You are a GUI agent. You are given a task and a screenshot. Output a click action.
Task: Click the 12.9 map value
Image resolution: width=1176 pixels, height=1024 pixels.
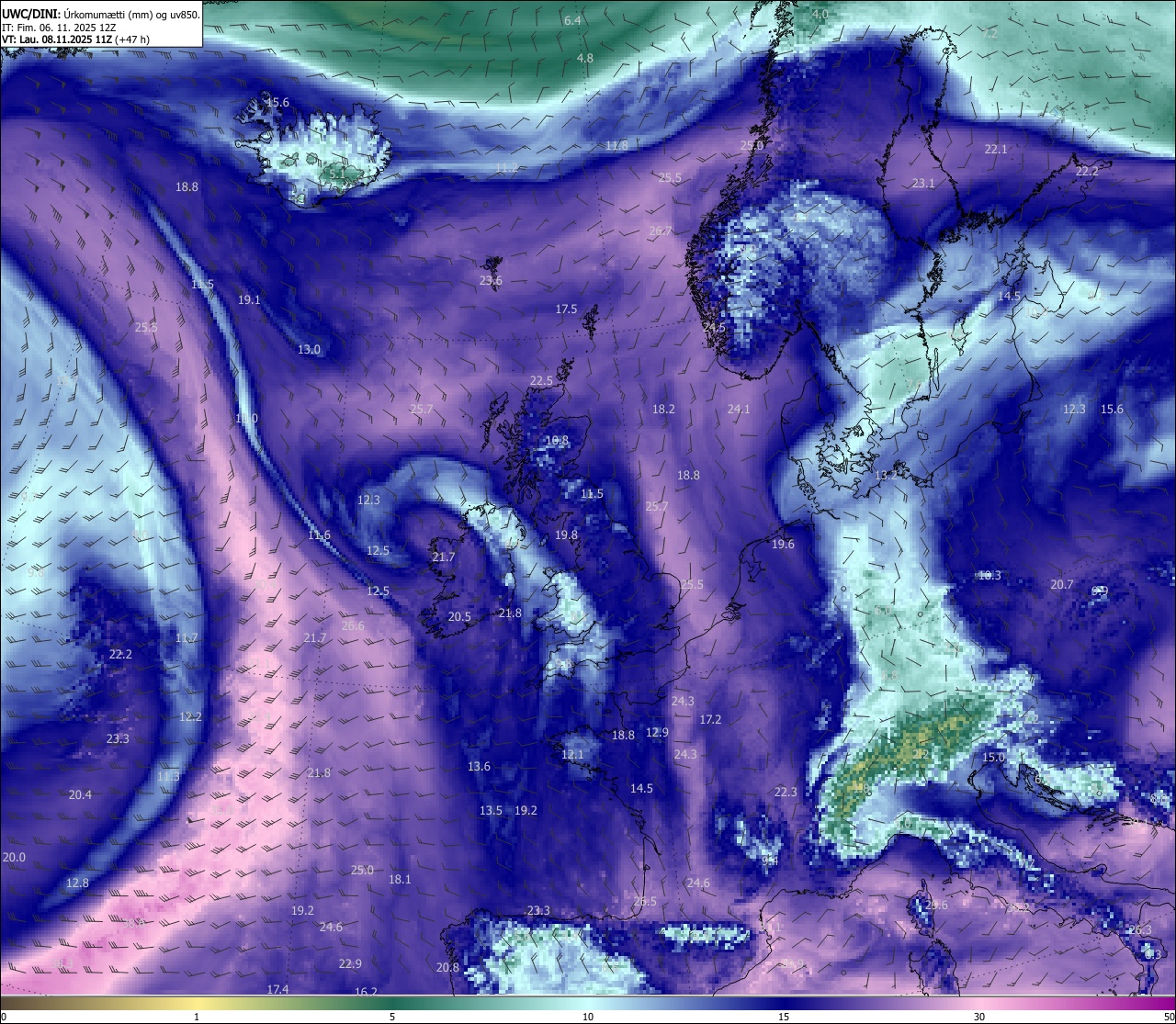click(657, 733)
